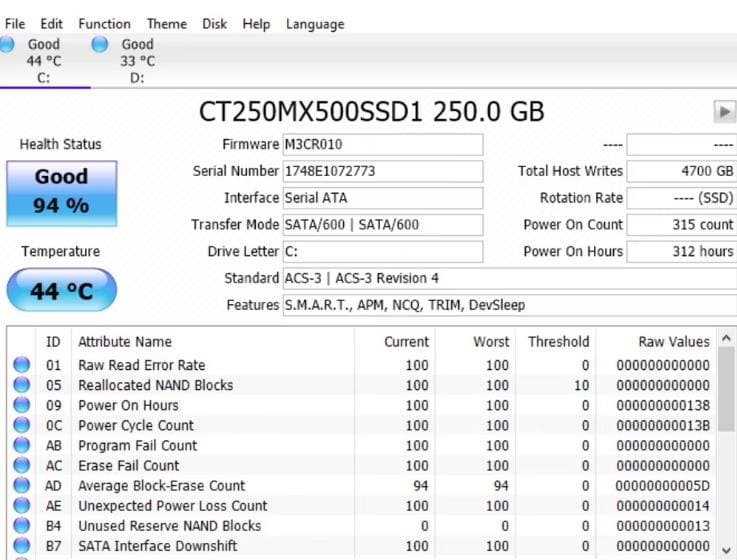Click the ID column header
The height and width of the screenshot is (560, 737).
click(x=53, y=342)
